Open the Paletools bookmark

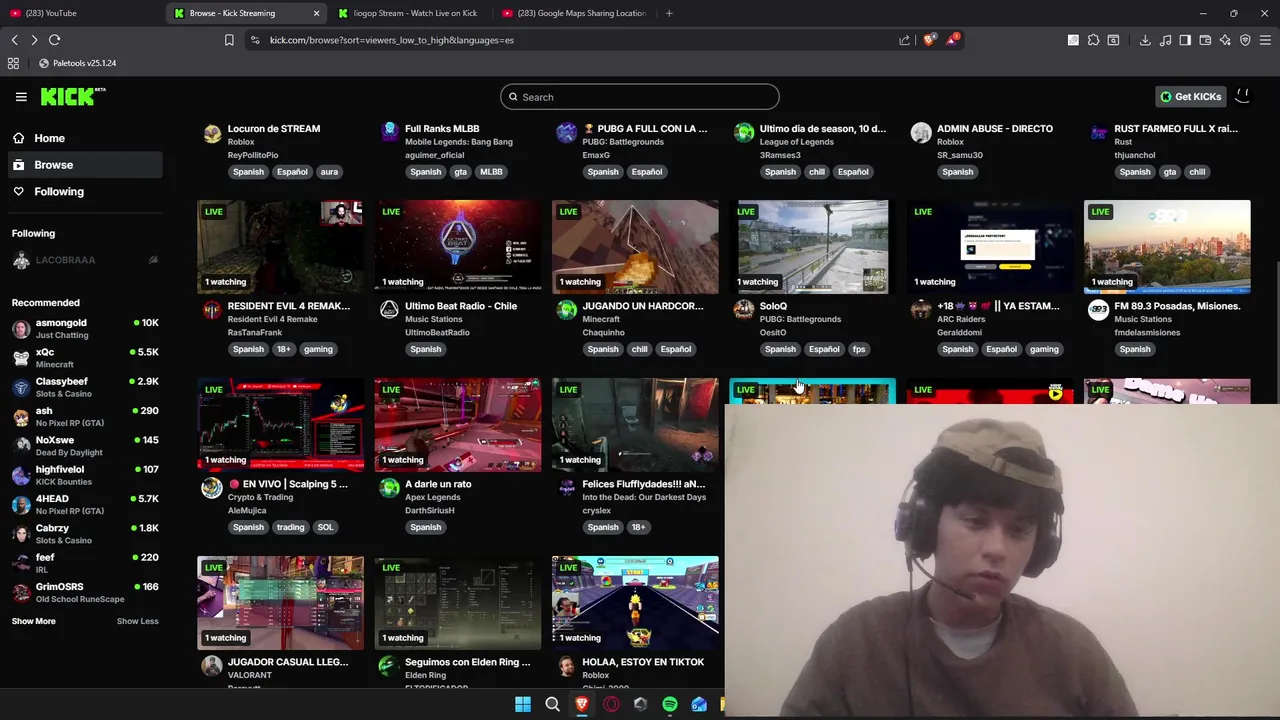77,63
